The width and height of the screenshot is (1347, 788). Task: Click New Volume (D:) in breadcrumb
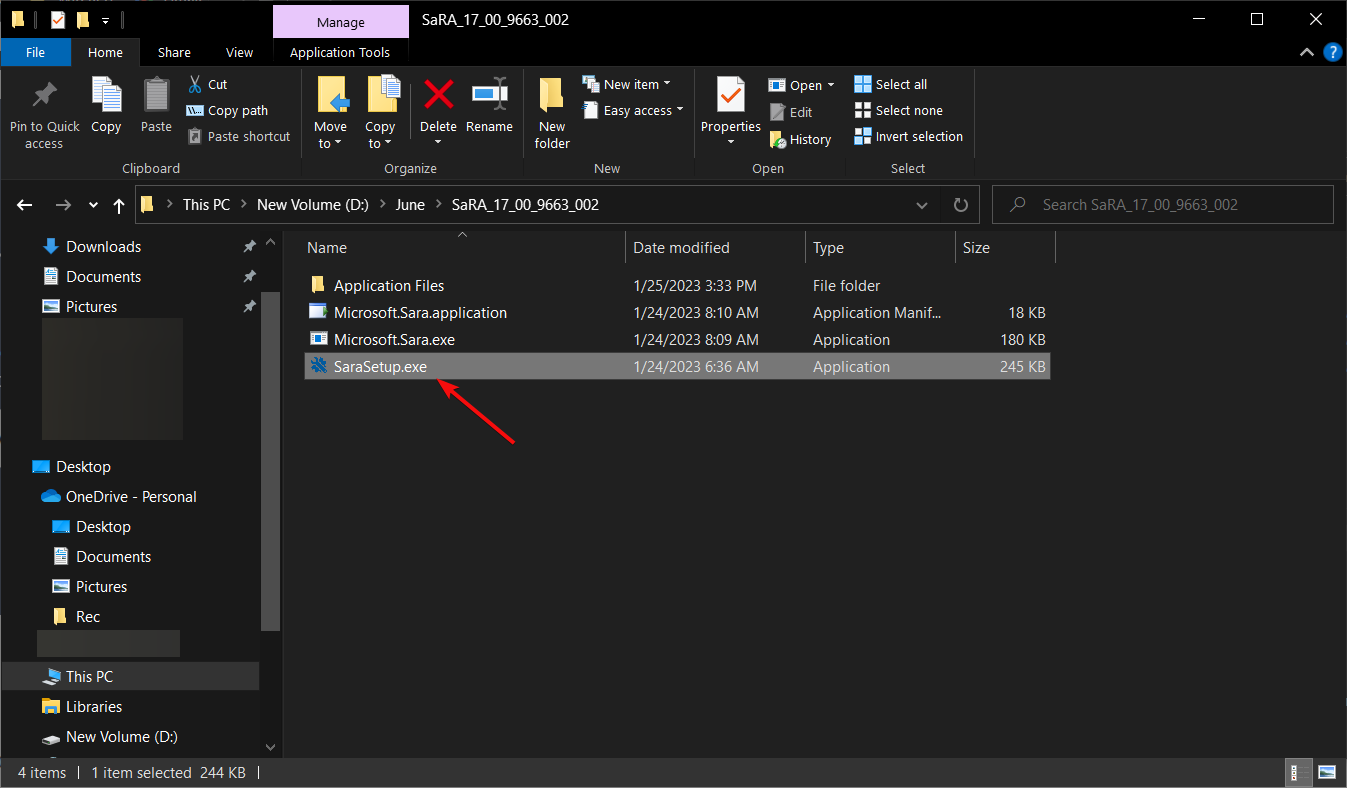click(x=313, y=205)
